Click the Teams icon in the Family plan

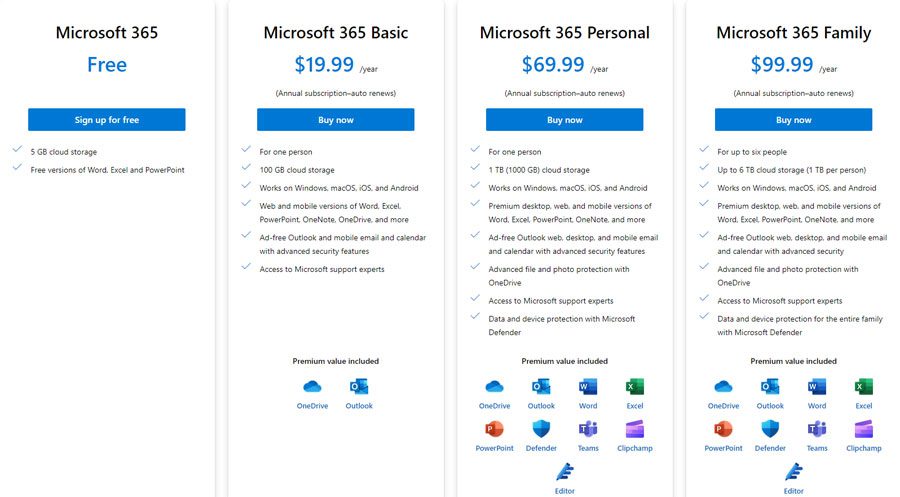[817, 429]
